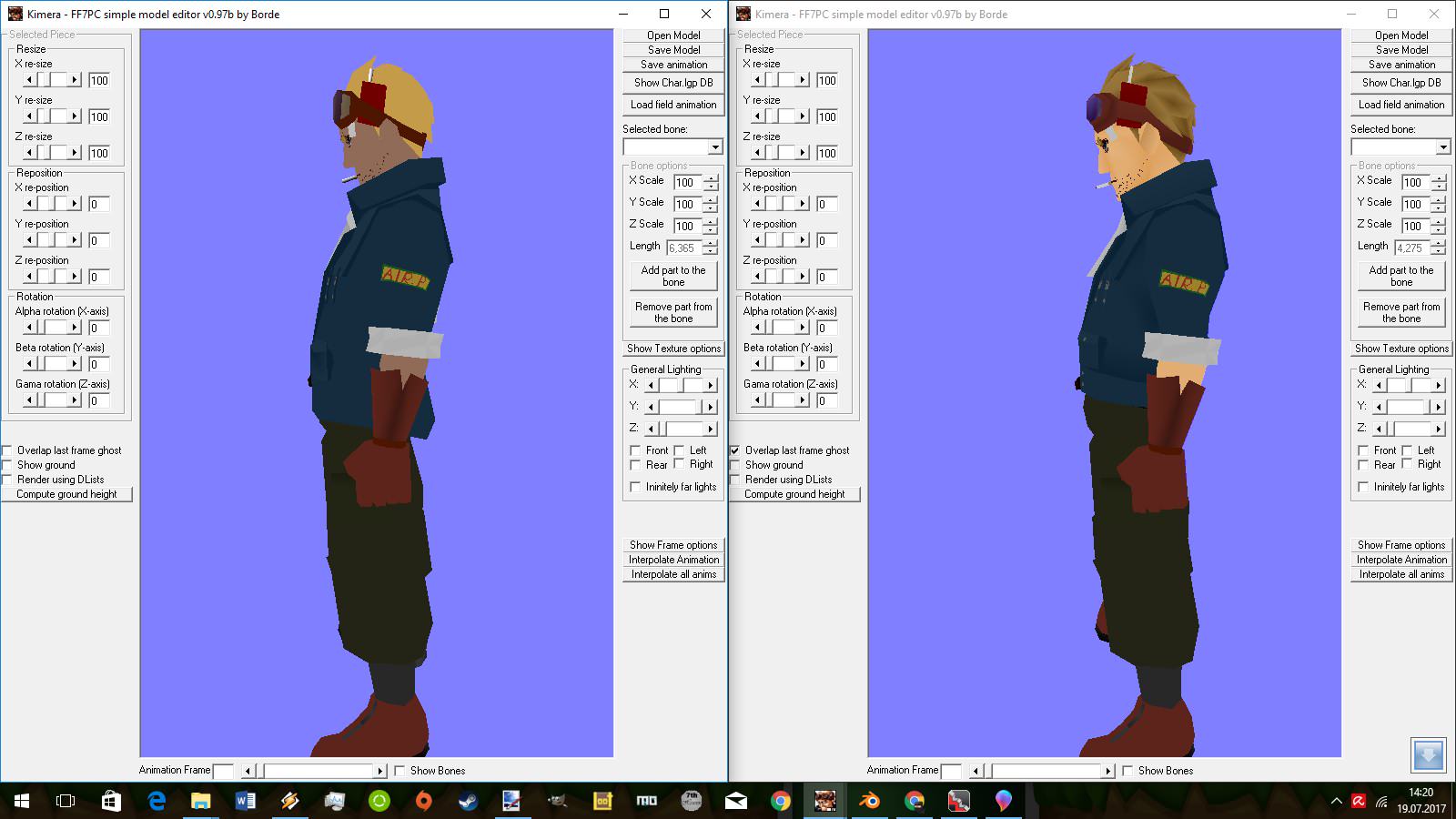Enable Overlap last frame ghost in left window

[x=7, y=450]
